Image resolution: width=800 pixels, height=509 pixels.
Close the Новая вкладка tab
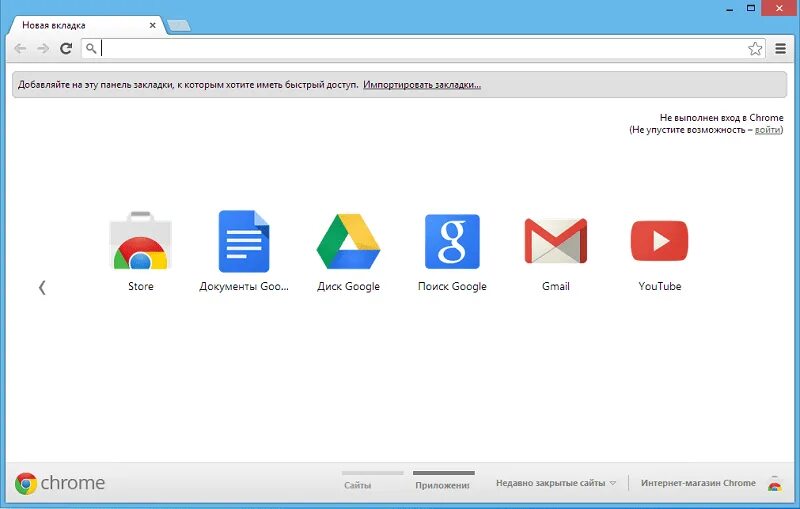152,25
